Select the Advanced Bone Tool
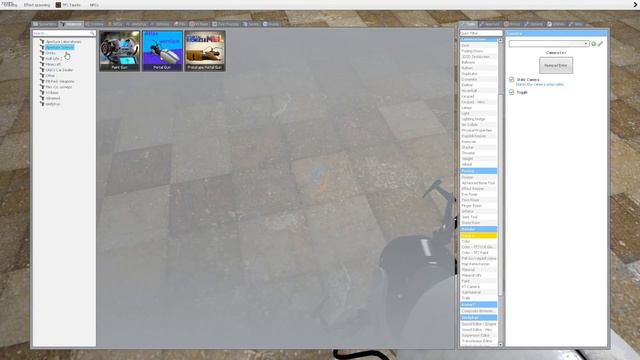 [478, 183]
